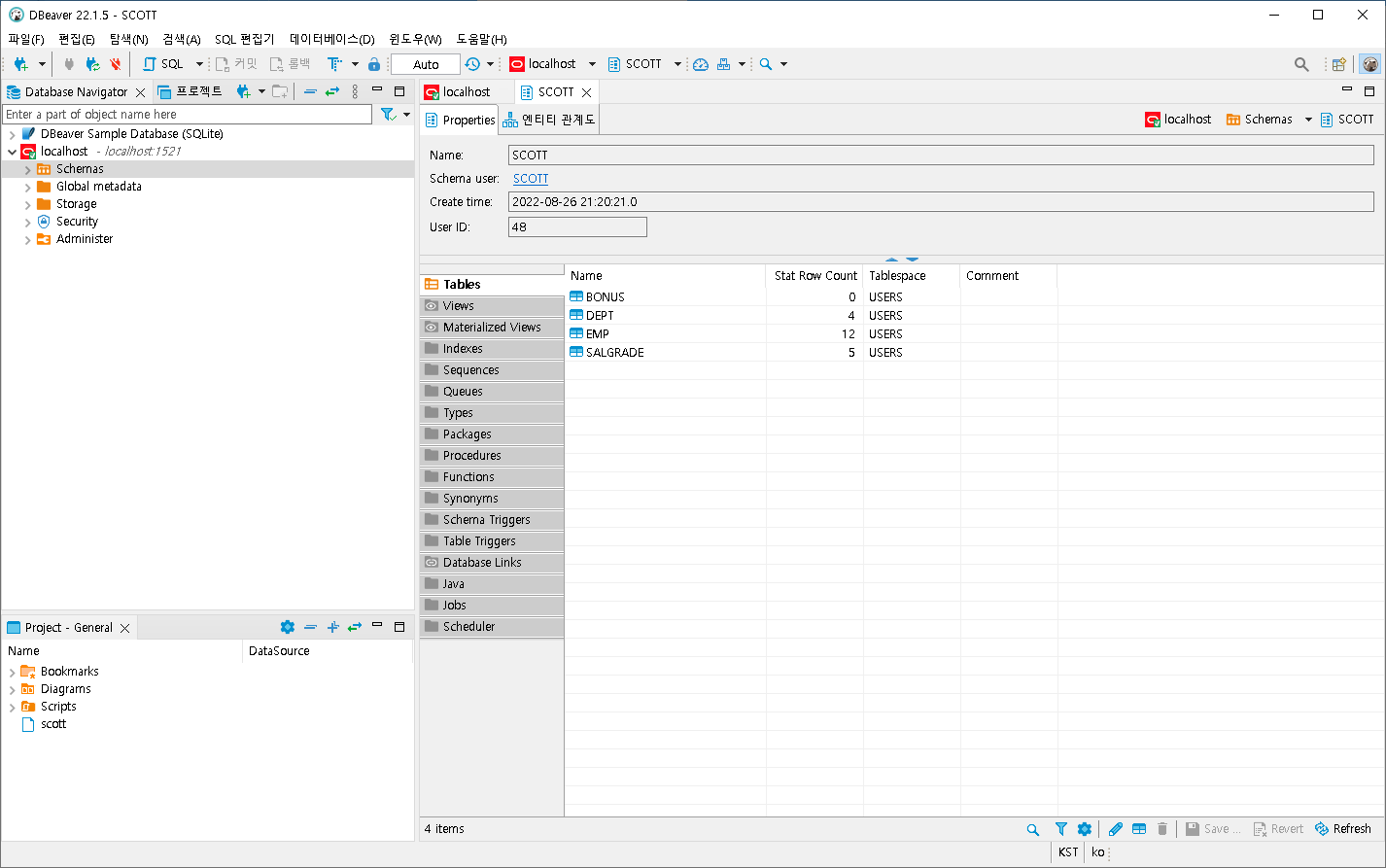Switch to the 프로젝트 tab
The height and width of the screenshot is (868, 1386).
click(191, 91)
